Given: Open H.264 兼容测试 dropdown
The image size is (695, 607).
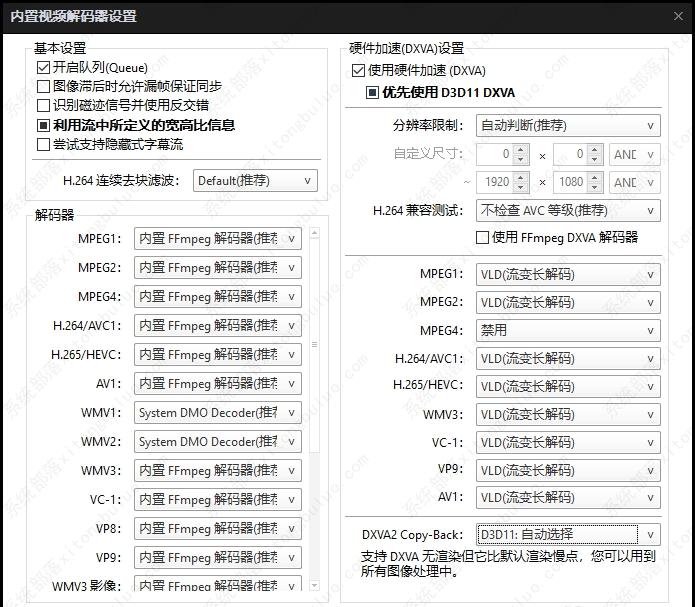Looking at the screenshot, I should (x=567, y=211).
